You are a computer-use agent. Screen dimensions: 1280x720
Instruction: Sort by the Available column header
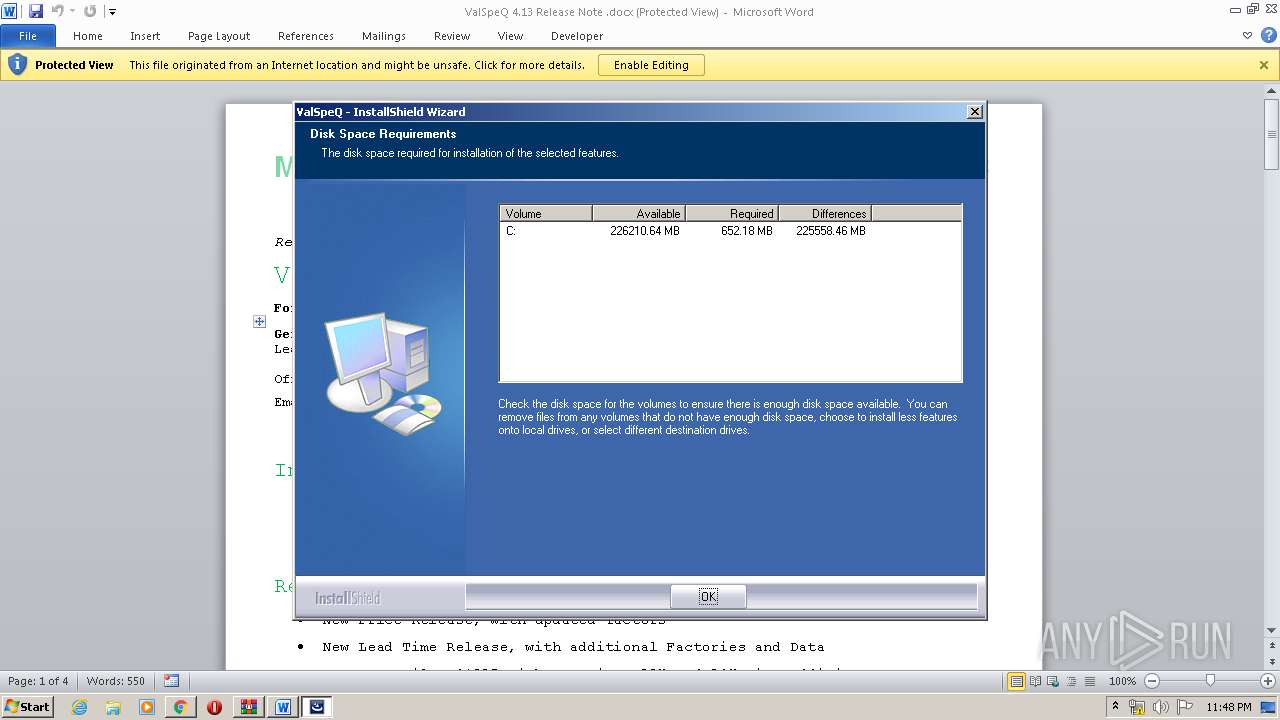click(639, 213)
